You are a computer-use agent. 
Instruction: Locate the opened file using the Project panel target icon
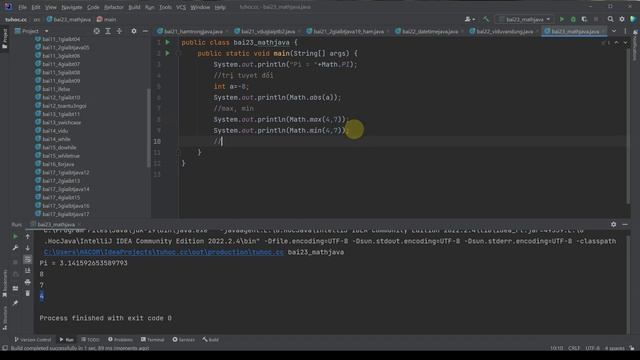[x=97, y=31]
